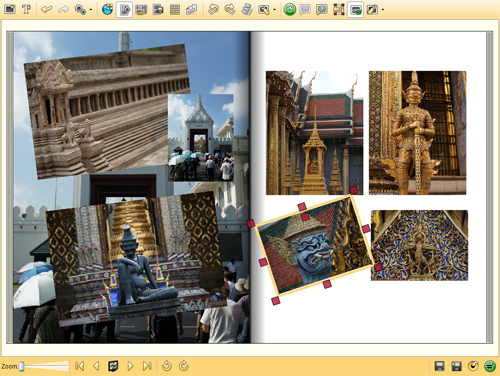Click the stacked pages copy icon

(191, 9)
